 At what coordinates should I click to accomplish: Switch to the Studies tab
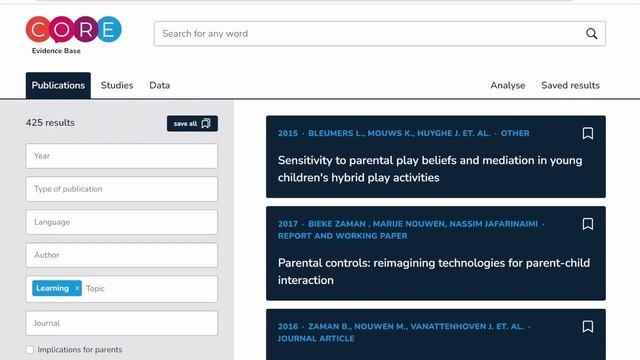[x=117, y=85]
